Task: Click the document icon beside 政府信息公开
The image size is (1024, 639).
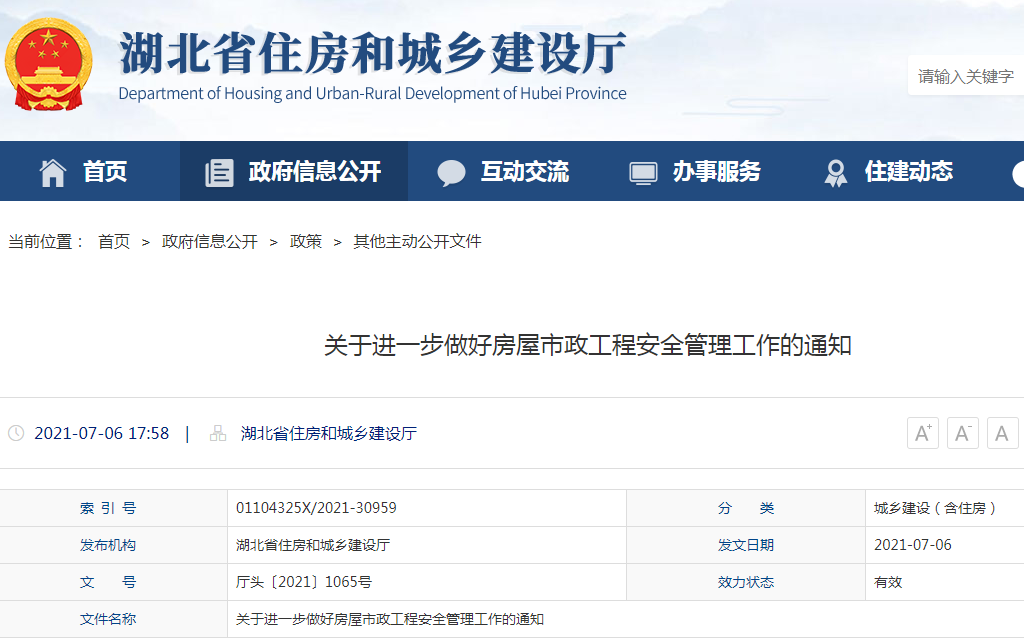Action: [x=219, y=173]
